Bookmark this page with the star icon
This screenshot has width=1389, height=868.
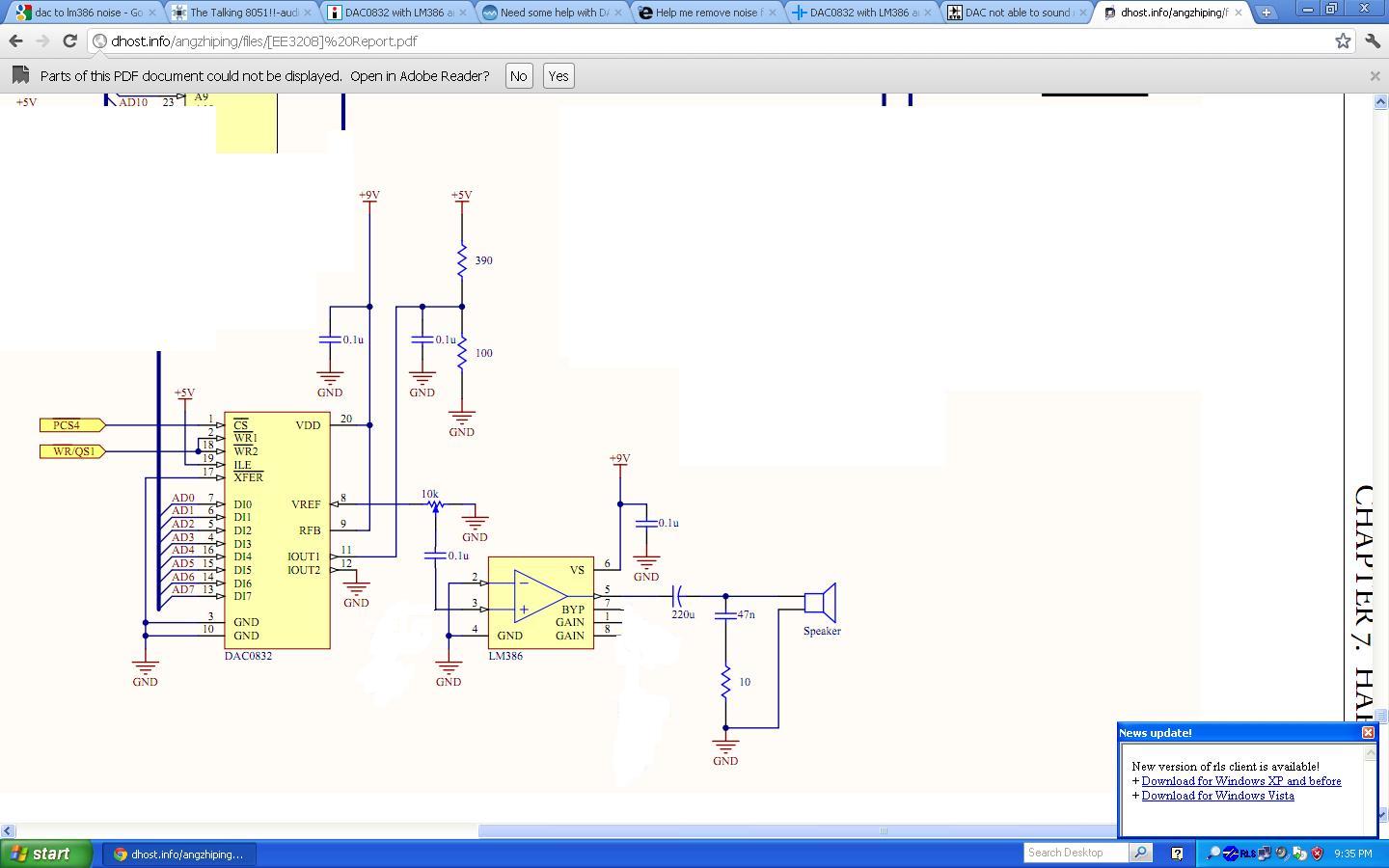pyautogui.click(x=1343, y=41)
